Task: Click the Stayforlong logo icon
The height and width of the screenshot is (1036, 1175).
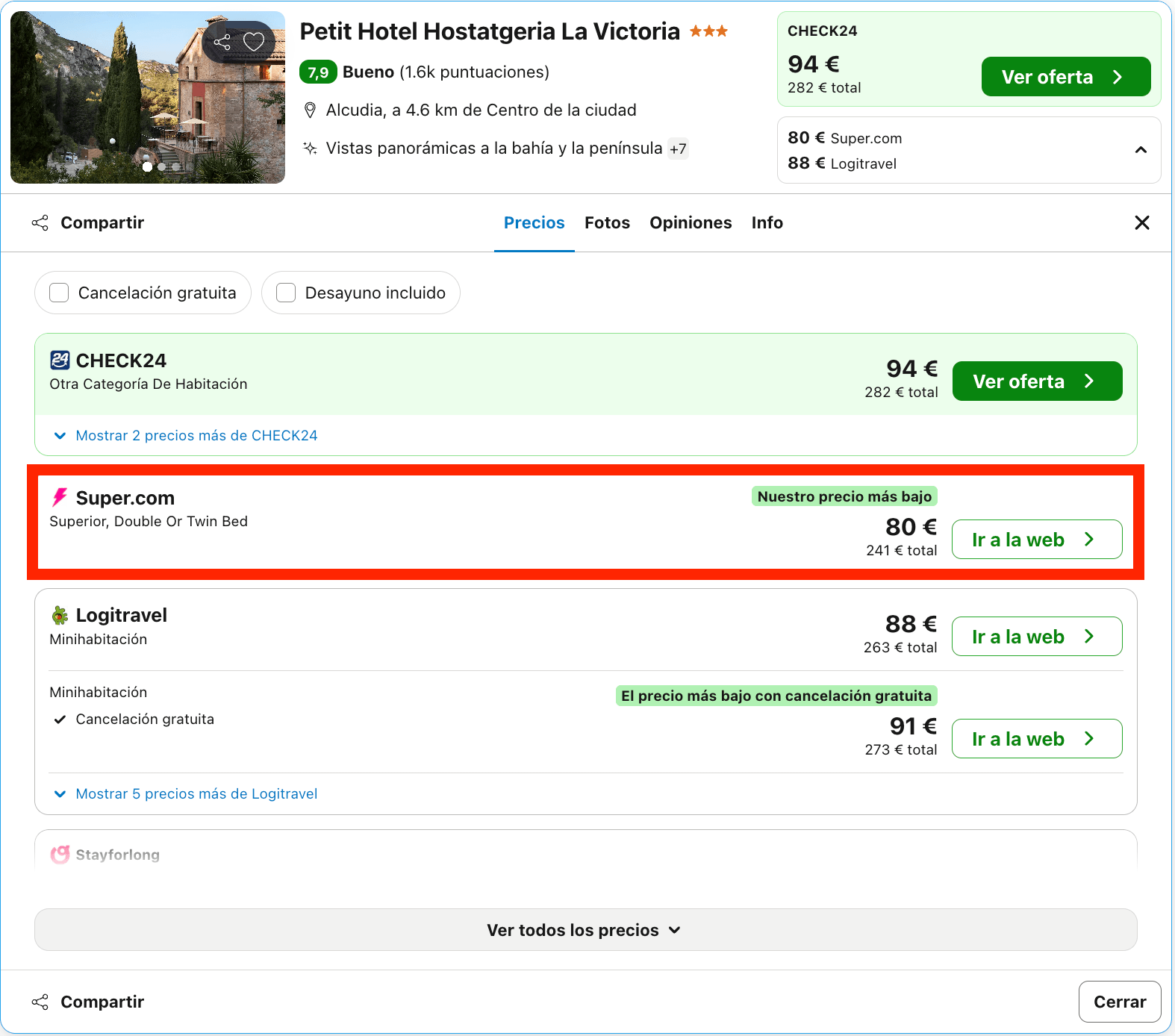Action: pyautogui.click(x=60, y=854)
